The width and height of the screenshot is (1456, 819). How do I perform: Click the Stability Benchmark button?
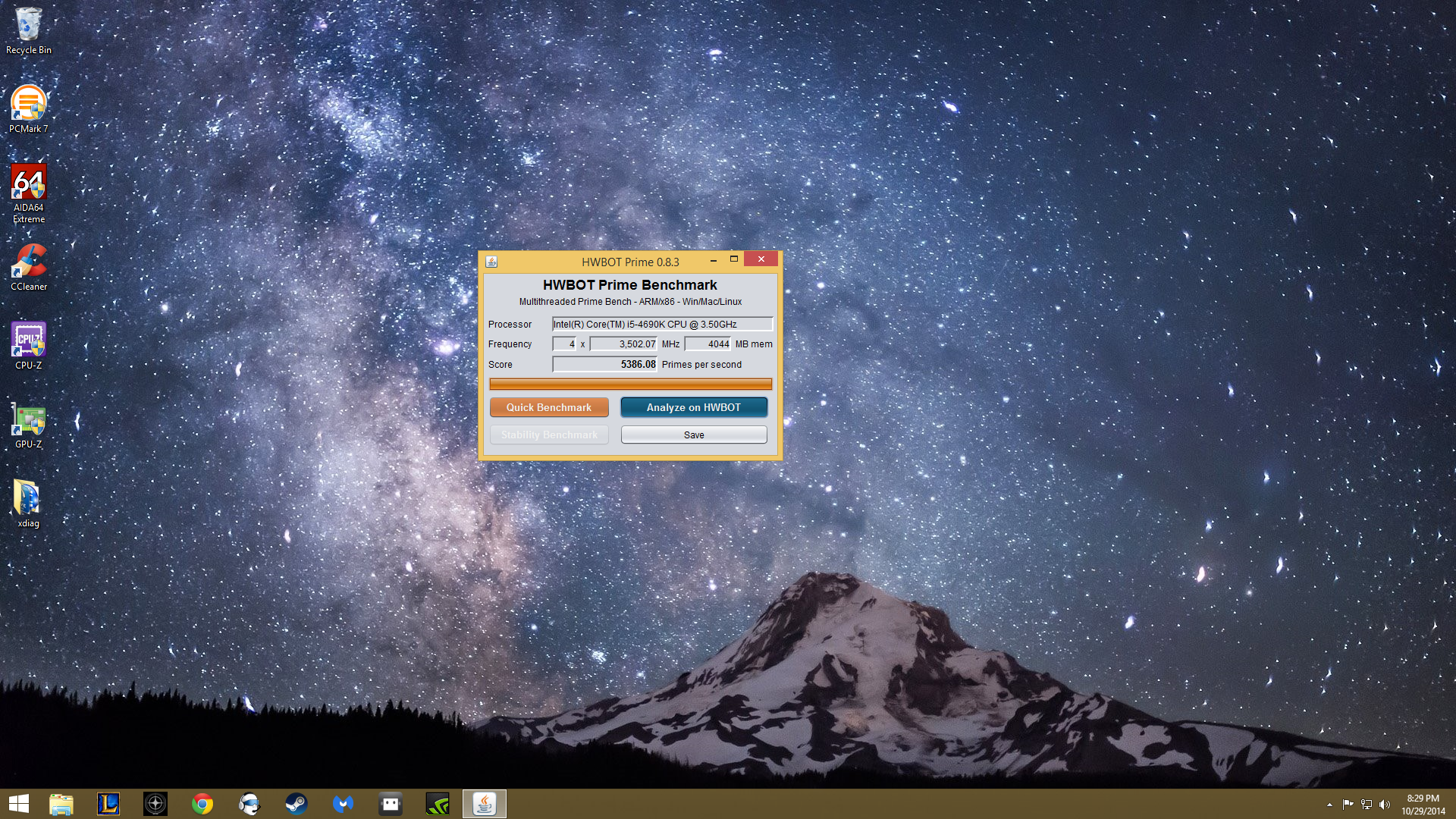[x=549, y=435]
